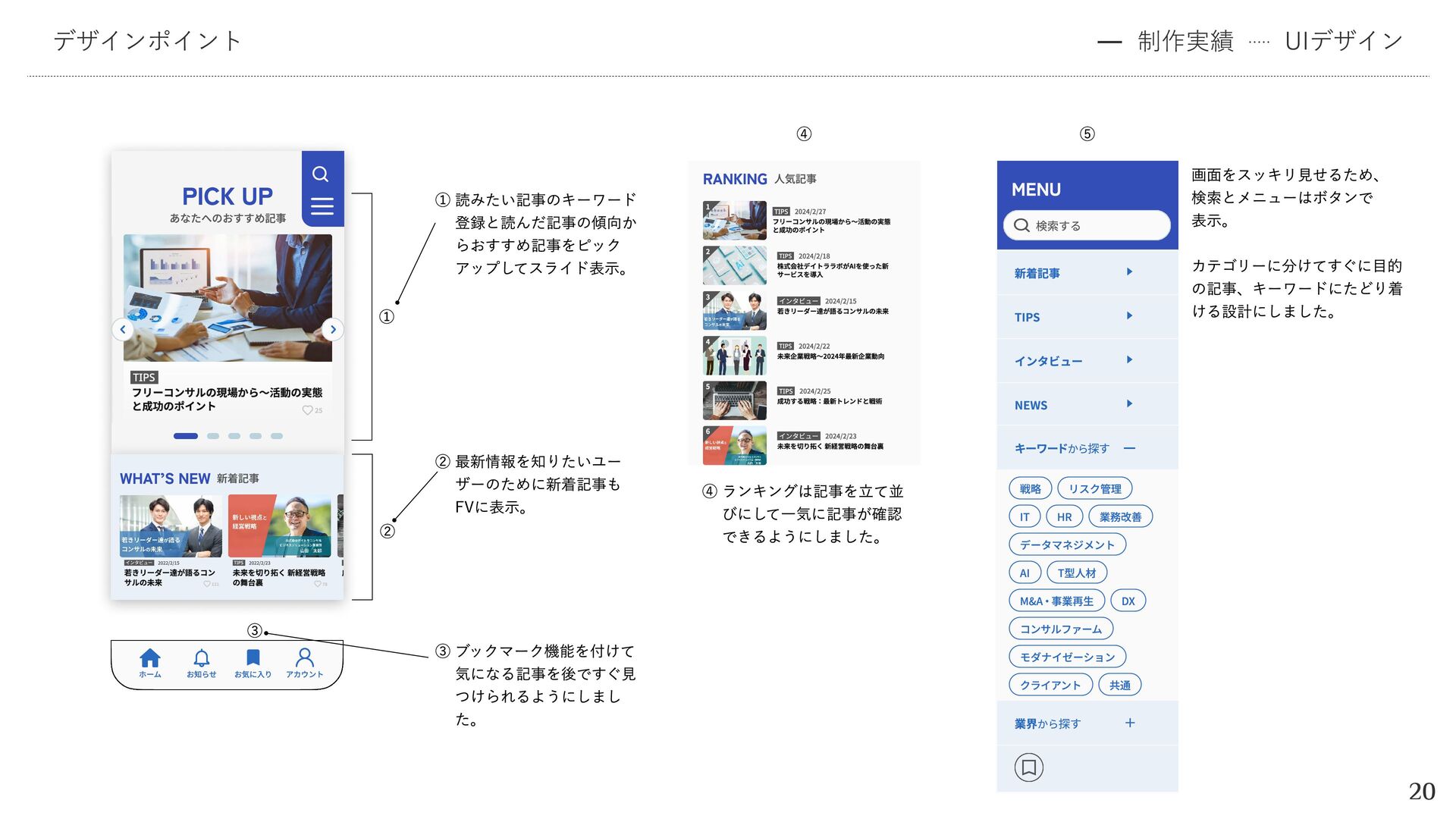Open the bookmark favorites icon in bottom bar

click(253, 657)
